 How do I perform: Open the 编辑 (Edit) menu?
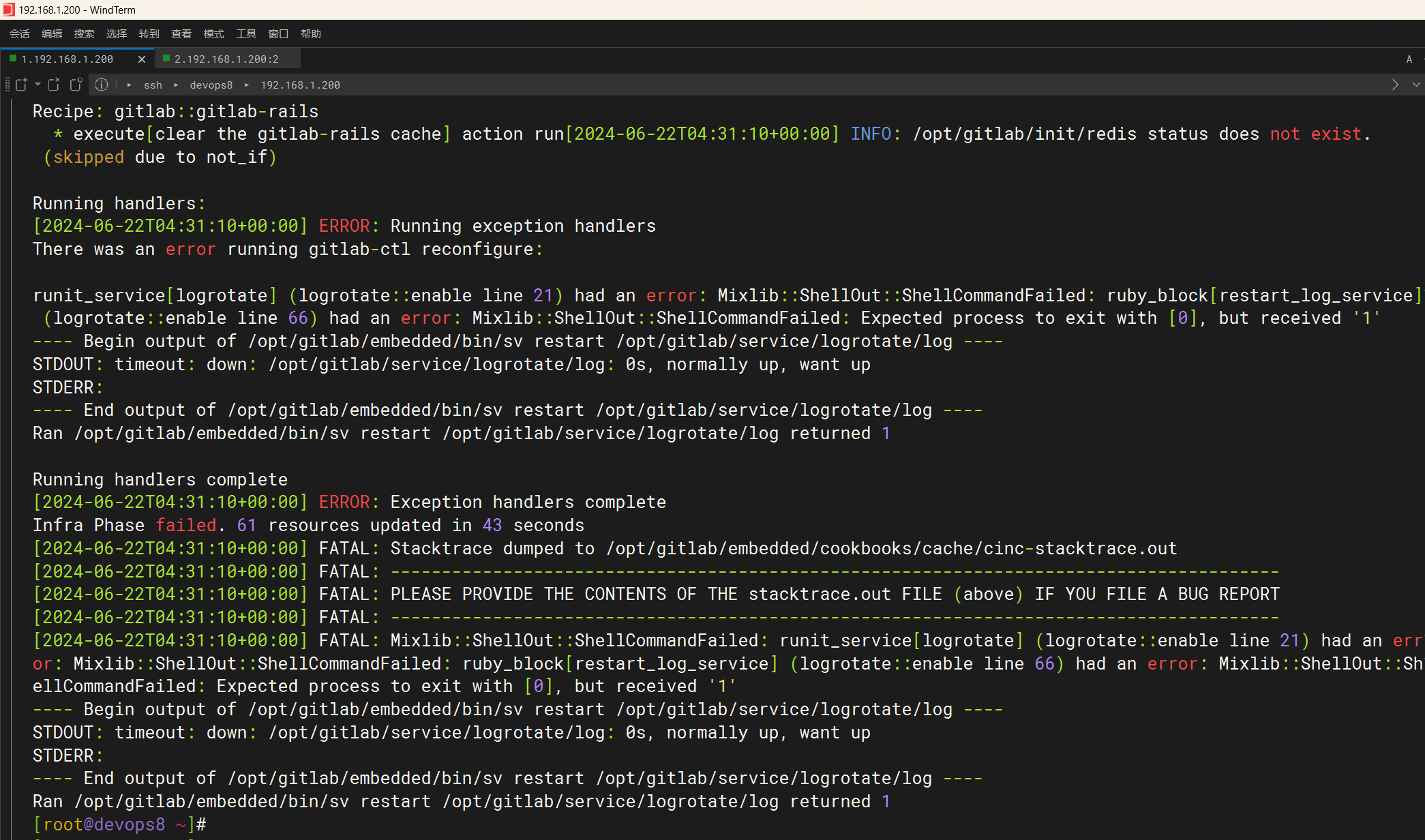(52, 34)
